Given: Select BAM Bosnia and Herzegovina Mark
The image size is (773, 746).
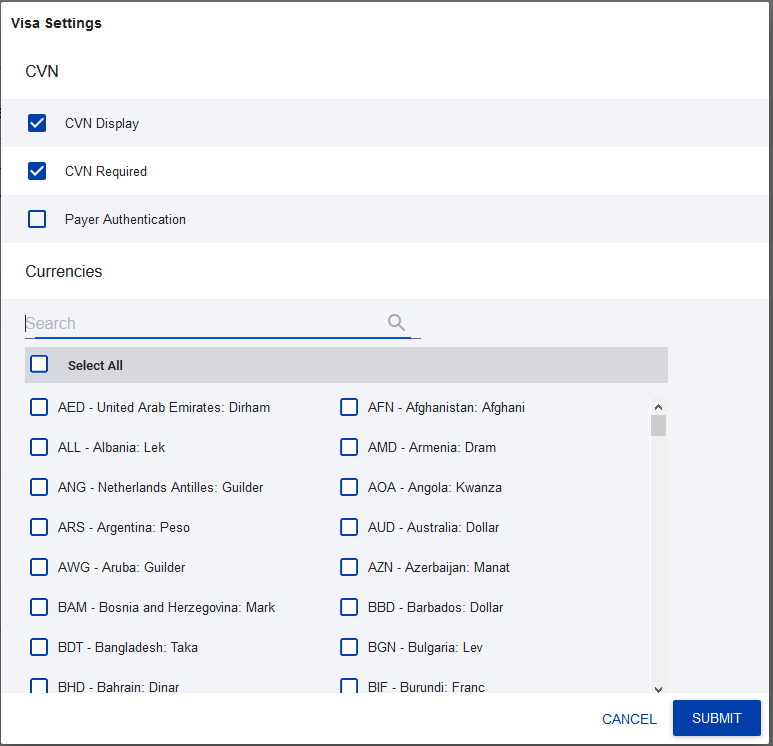Looking at the screenshot, I should [x=39, y=607].
